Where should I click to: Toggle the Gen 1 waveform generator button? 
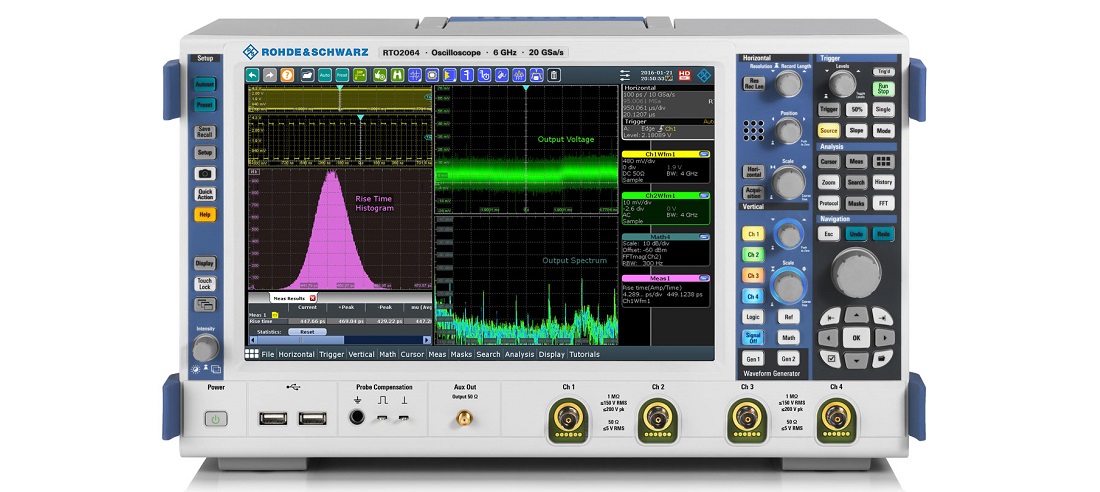pyautogui.click(x=753, y=359)
